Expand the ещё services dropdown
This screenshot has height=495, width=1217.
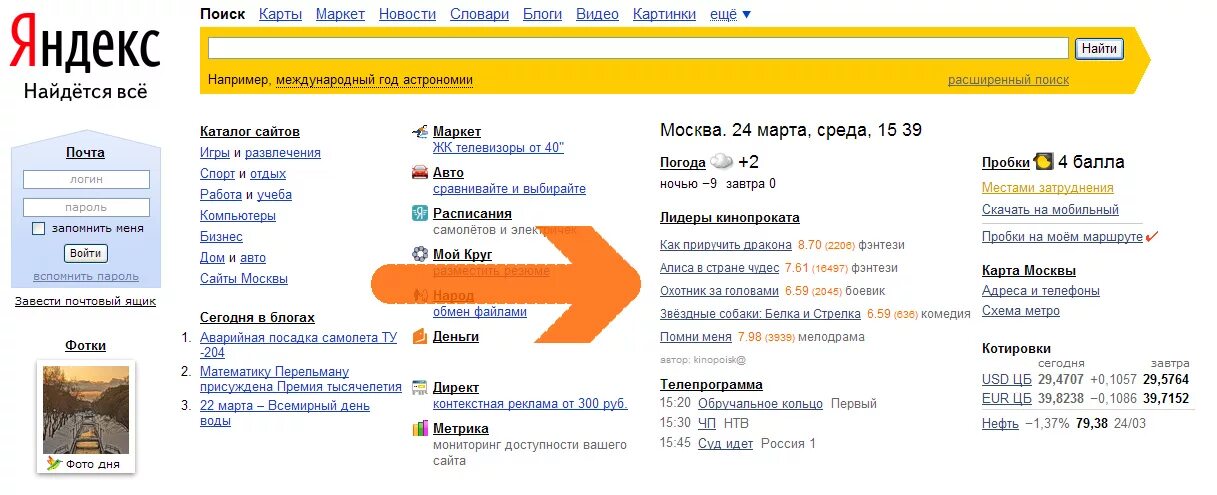[x=730, y=14]
